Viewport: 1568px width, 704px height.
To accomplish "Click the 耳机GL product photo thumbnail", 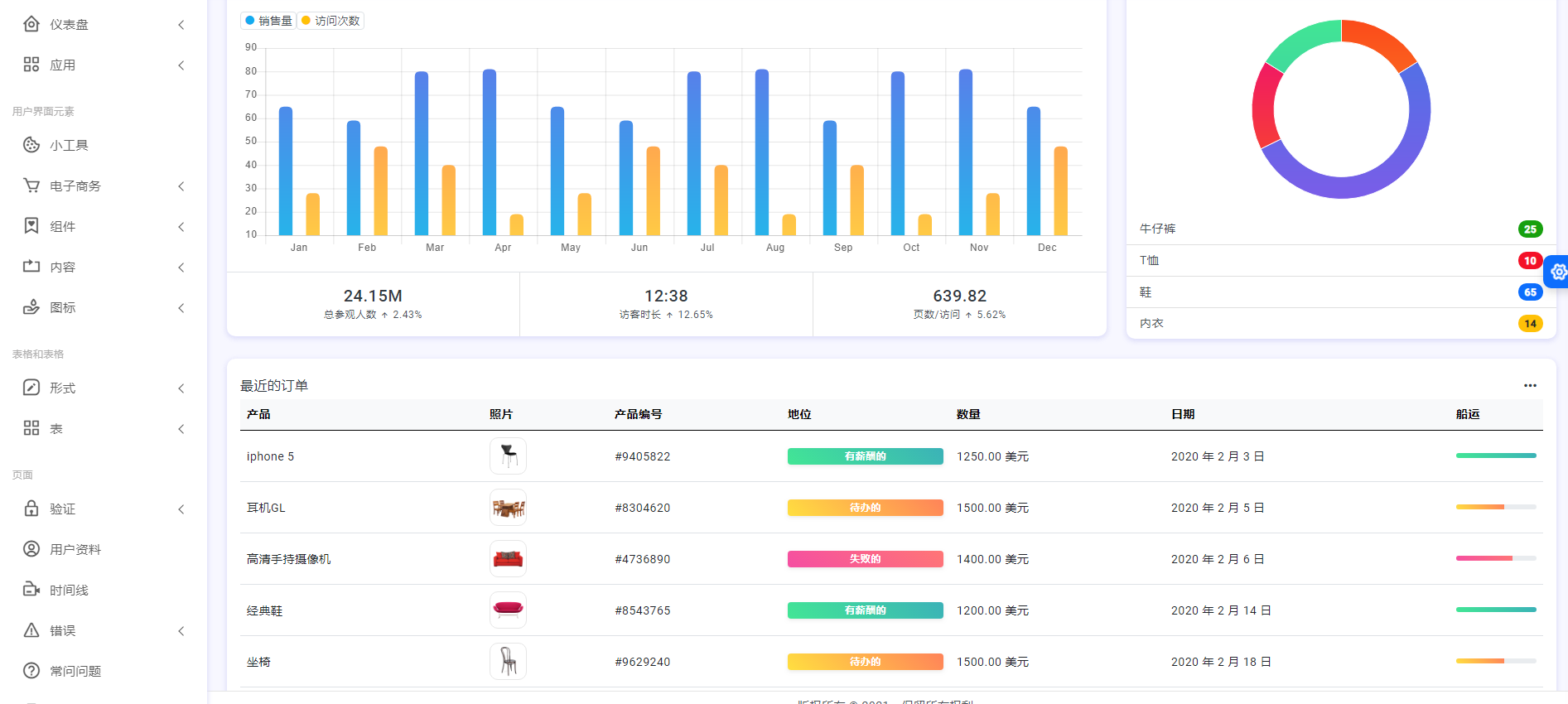I will [x=508, y=508].
